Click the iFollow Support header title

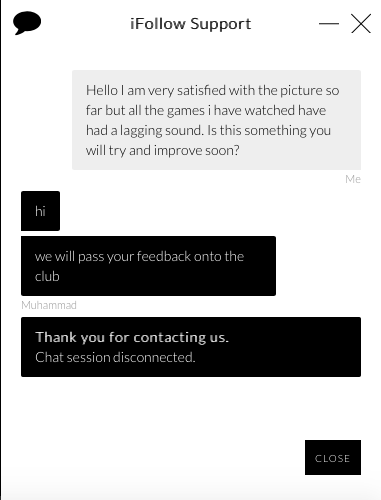click(190, 24)
